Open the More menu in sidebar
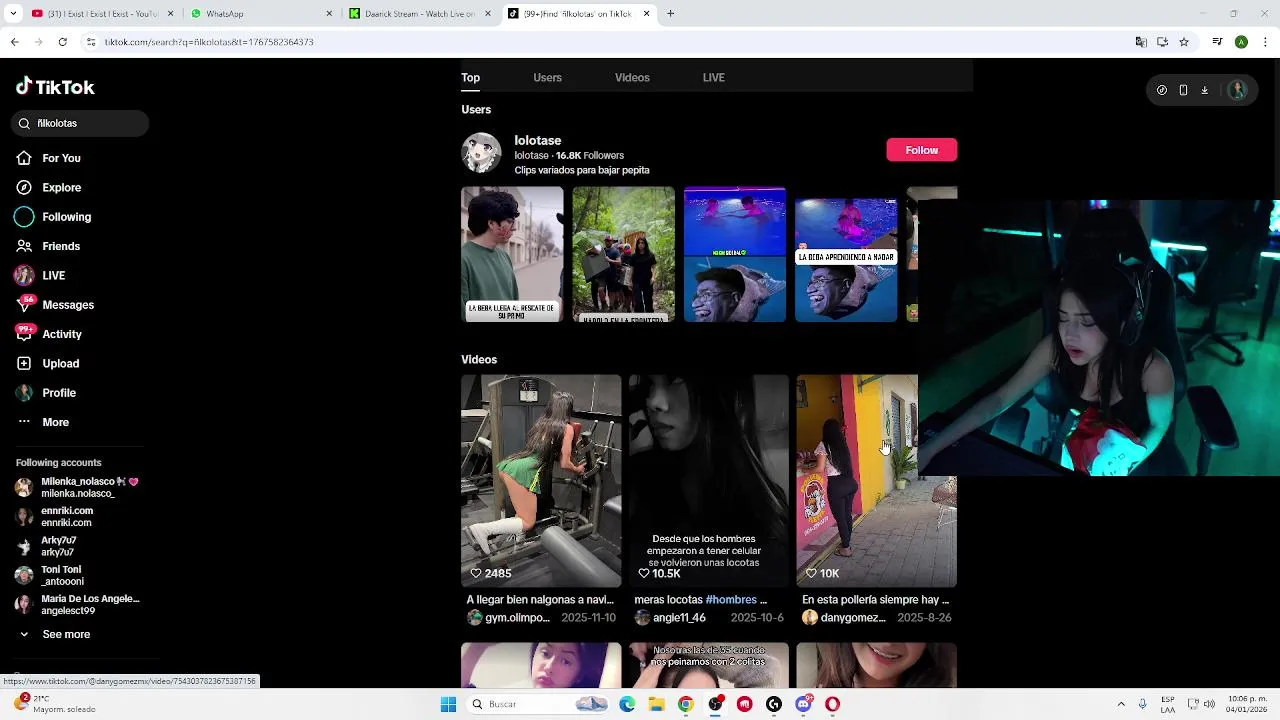The width and height of the screenshot is (1280, 720). pyautogui.click(x=42, y=422)
